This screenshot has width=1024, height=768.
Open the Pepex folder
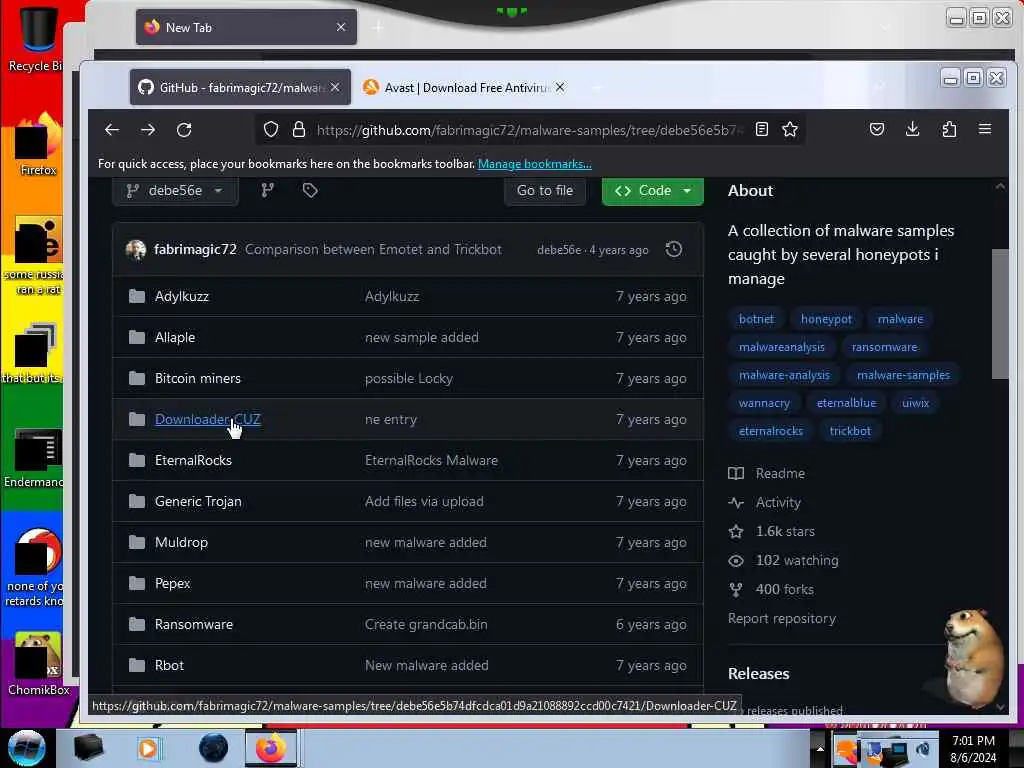click(172, 584)
